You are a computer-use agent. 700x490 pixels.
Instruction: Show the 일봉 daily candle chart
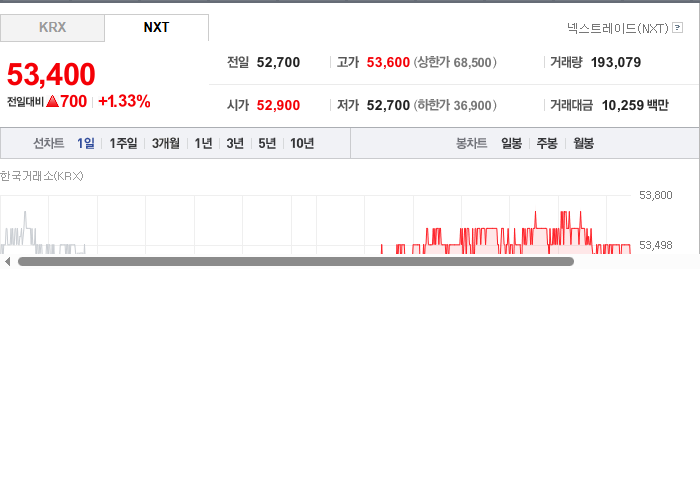(x=512, y=143)
